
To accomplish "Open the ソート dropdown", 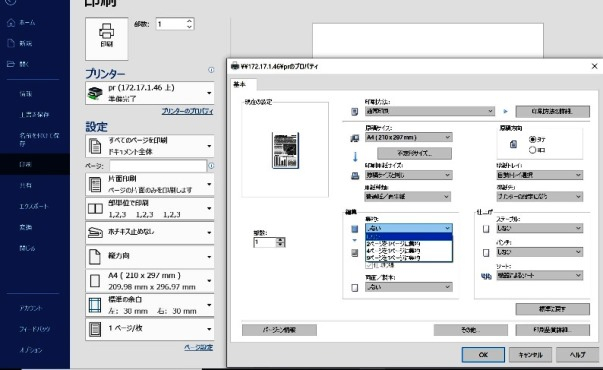I will click(540, 275).
